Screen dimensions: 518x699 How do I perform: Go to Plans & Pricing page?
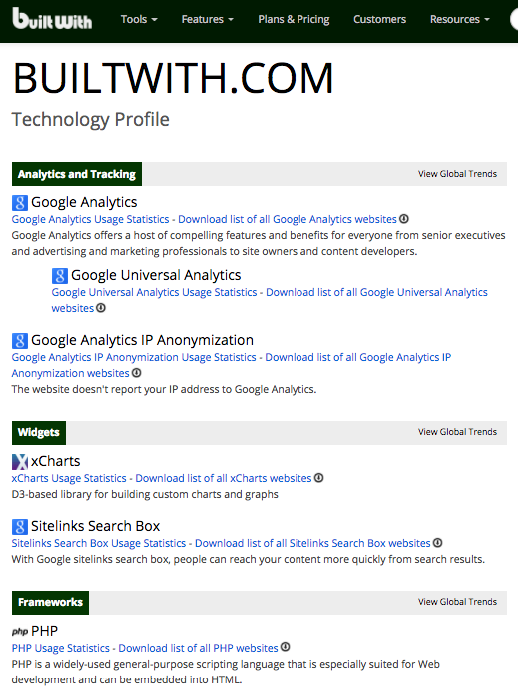coord(294,20)
